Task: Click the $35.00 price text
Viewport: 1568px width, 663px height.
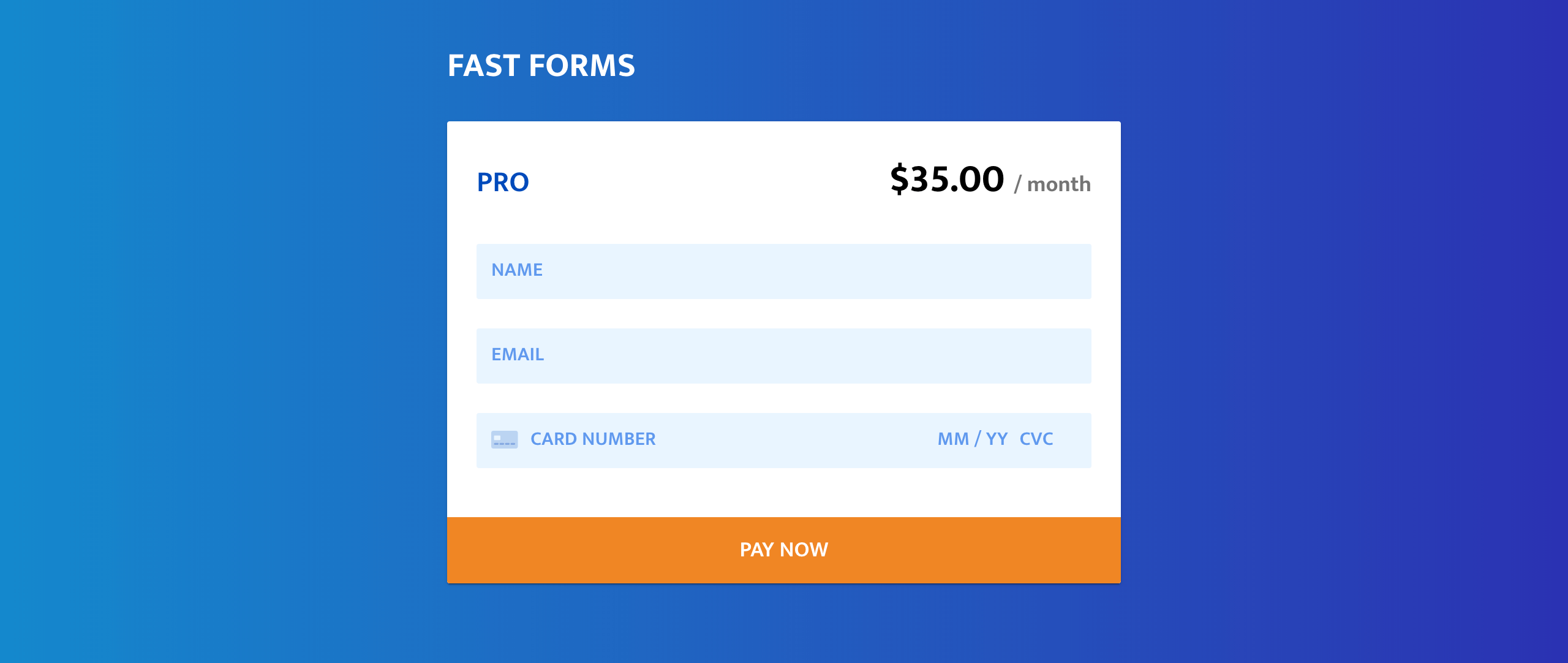Action: pos(947,180)
